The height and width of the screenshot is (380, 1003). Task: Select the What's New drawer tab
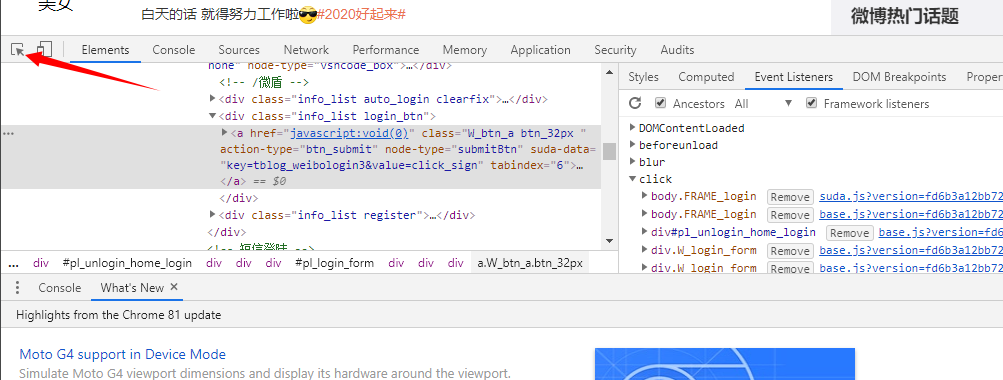click(132, 288)
